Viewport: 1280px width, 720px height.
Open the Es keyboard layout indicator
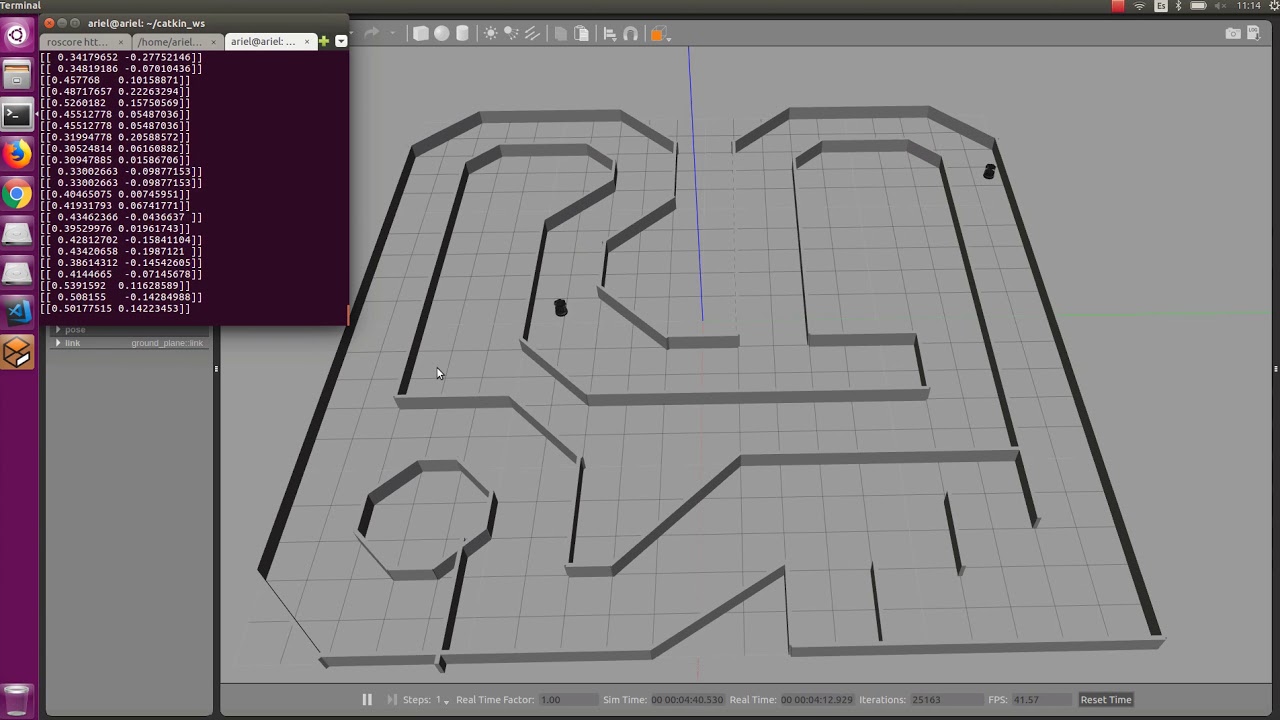coord(1161,6)
